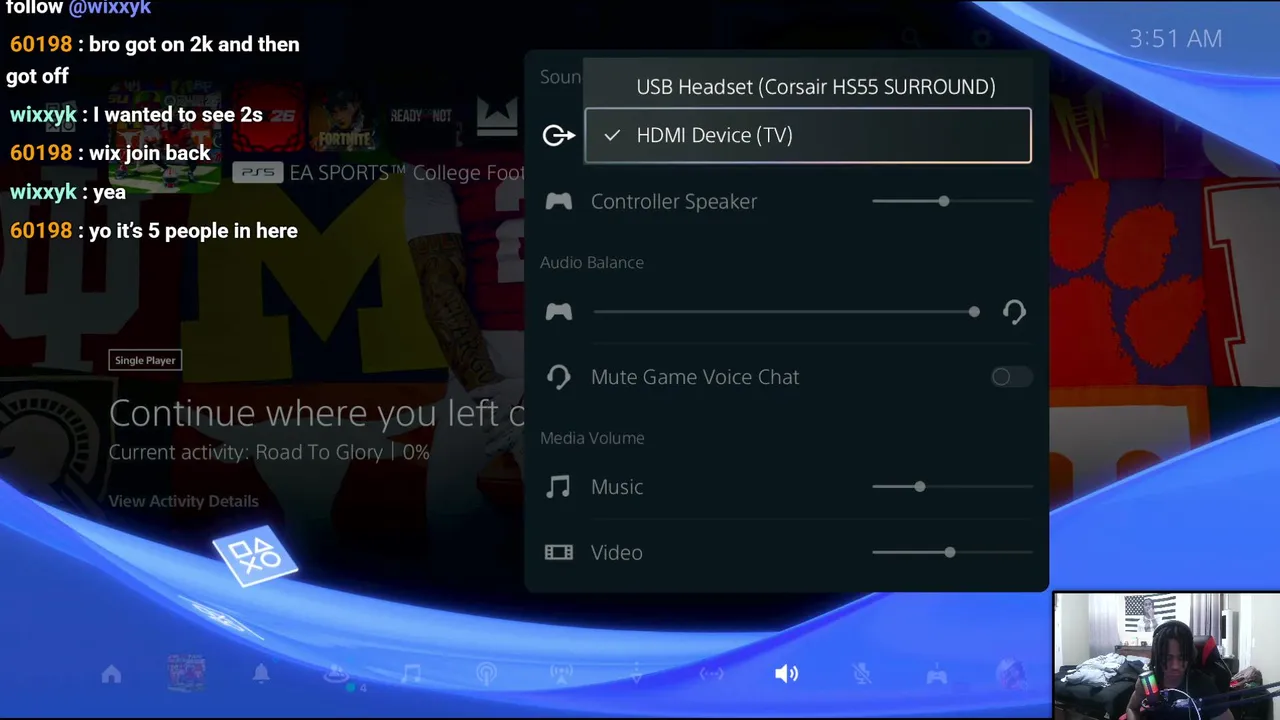Open Sound speaker icon in control center
Viewport: 1280px width, 720px height.
pos(787,674)
